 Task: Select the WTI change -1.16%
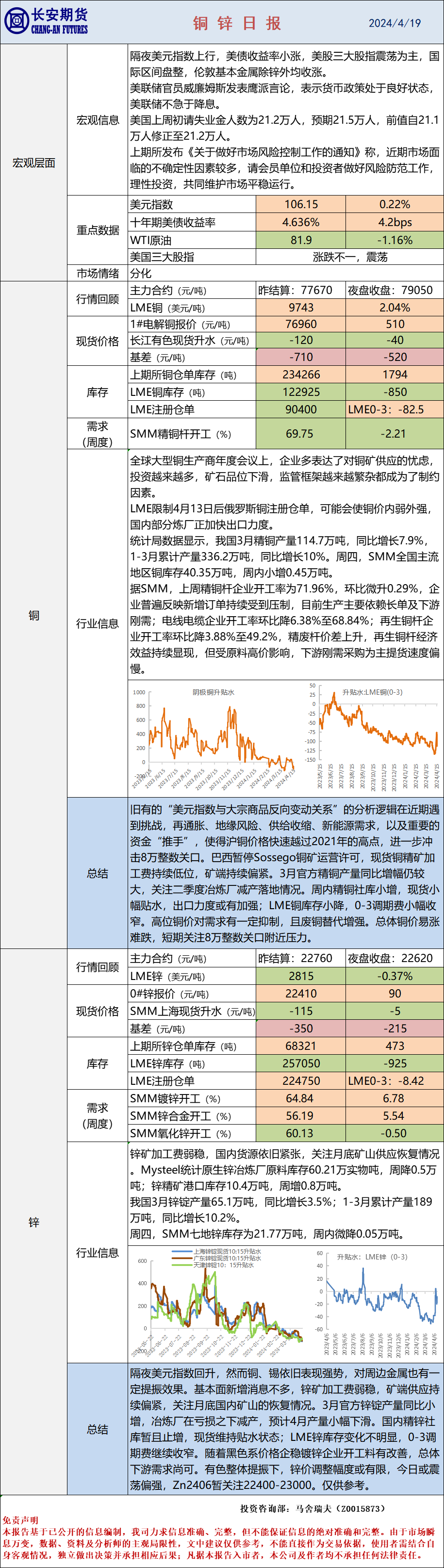[x=395, y=240]
